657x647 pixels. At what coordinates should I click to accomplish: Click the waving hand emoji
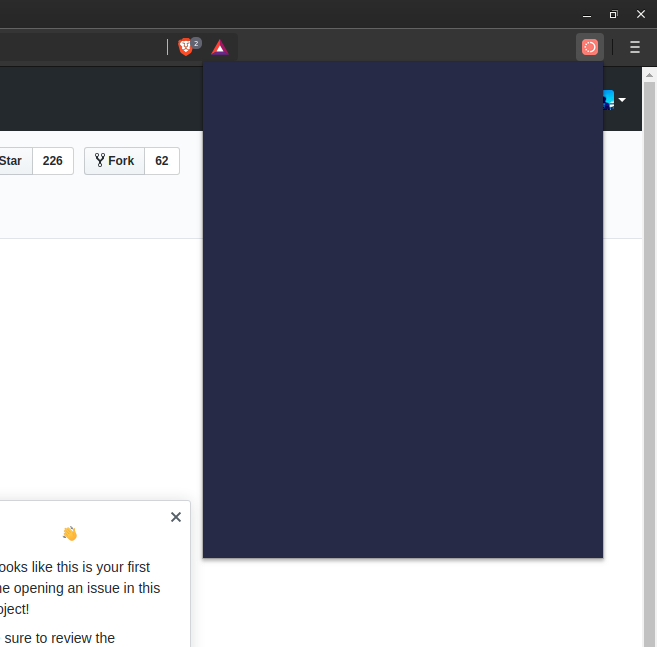pyautogui.click(x=70, y=533)
